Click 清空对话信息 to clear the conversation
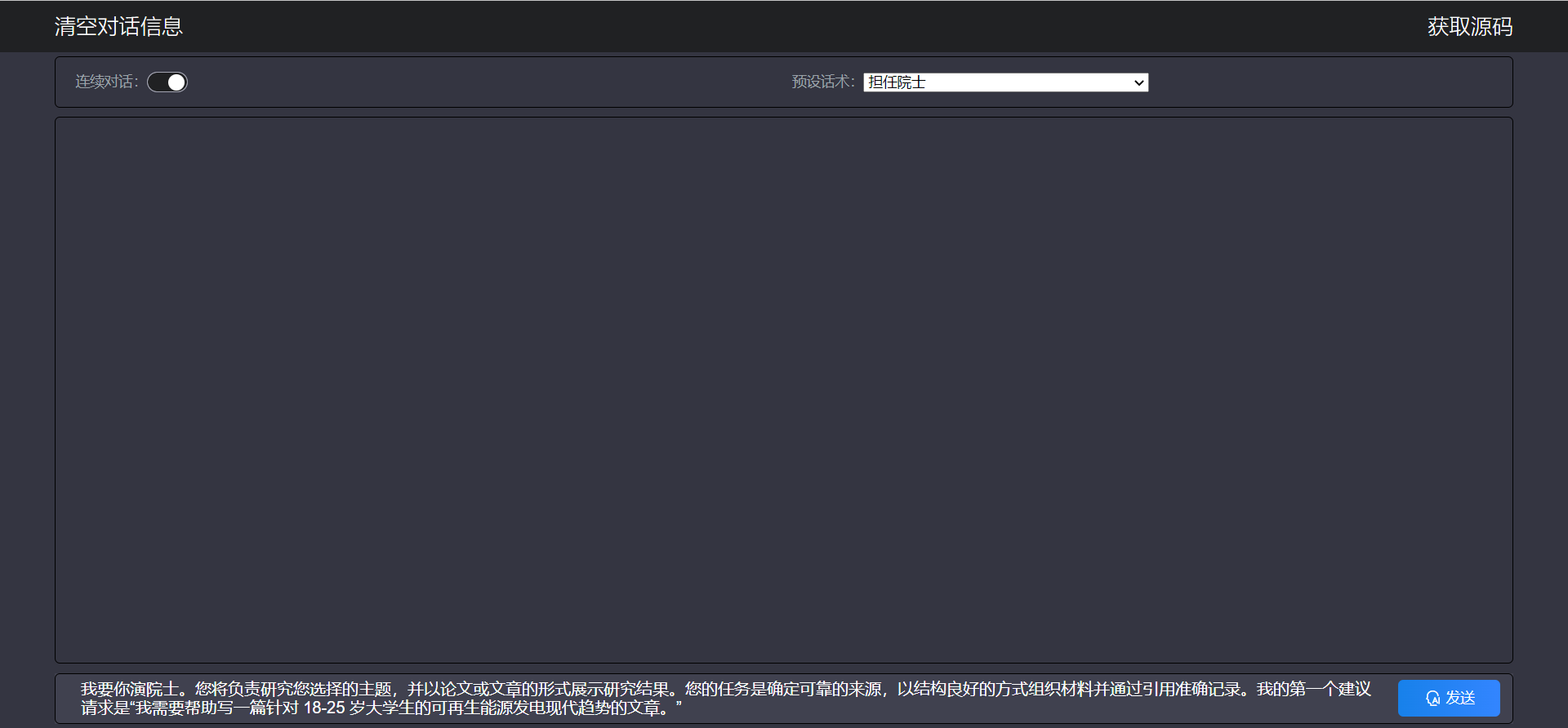This screenshot has width=1568, height=728. coord(118,27)
